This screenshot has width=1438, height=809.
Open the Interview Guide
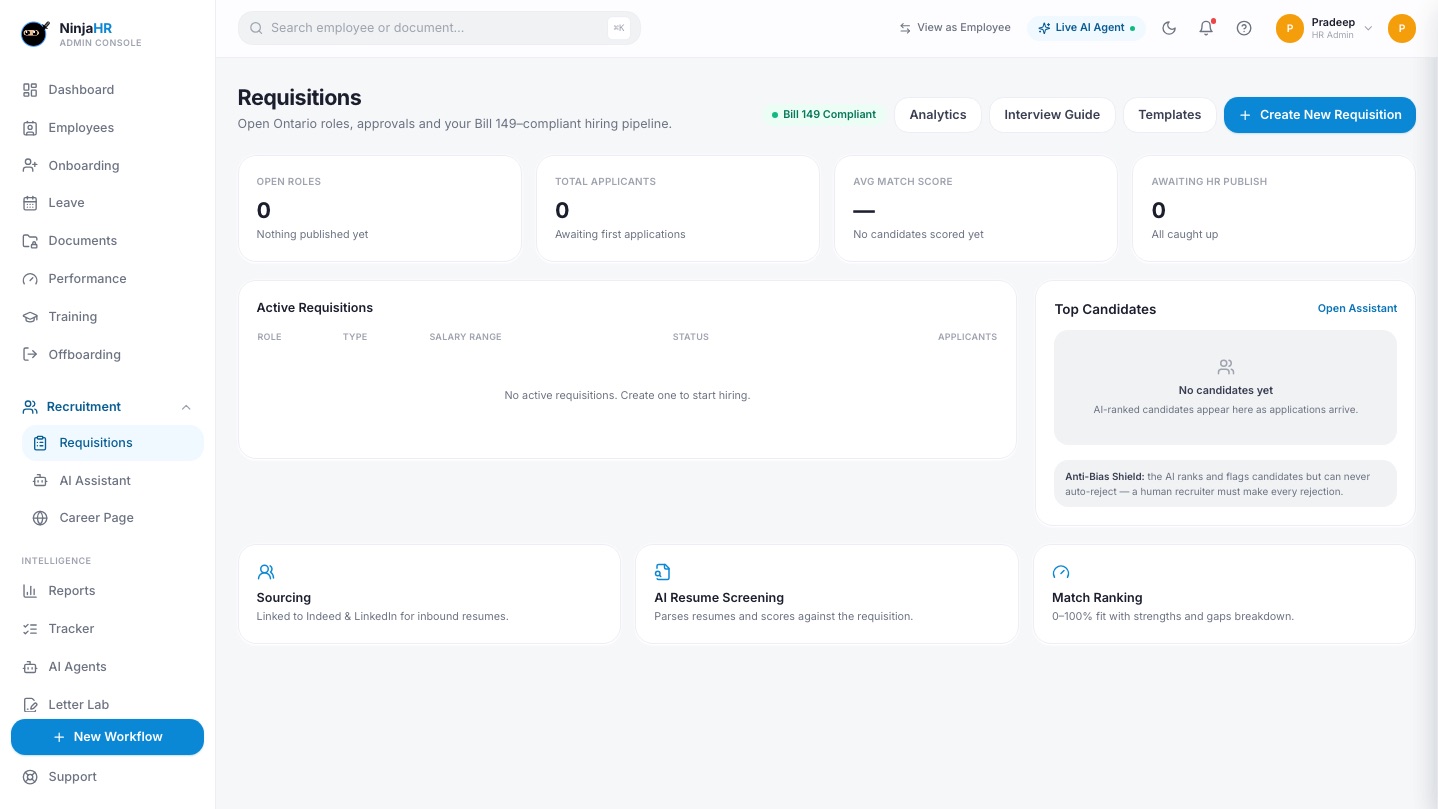click(x=1052, y=115)
